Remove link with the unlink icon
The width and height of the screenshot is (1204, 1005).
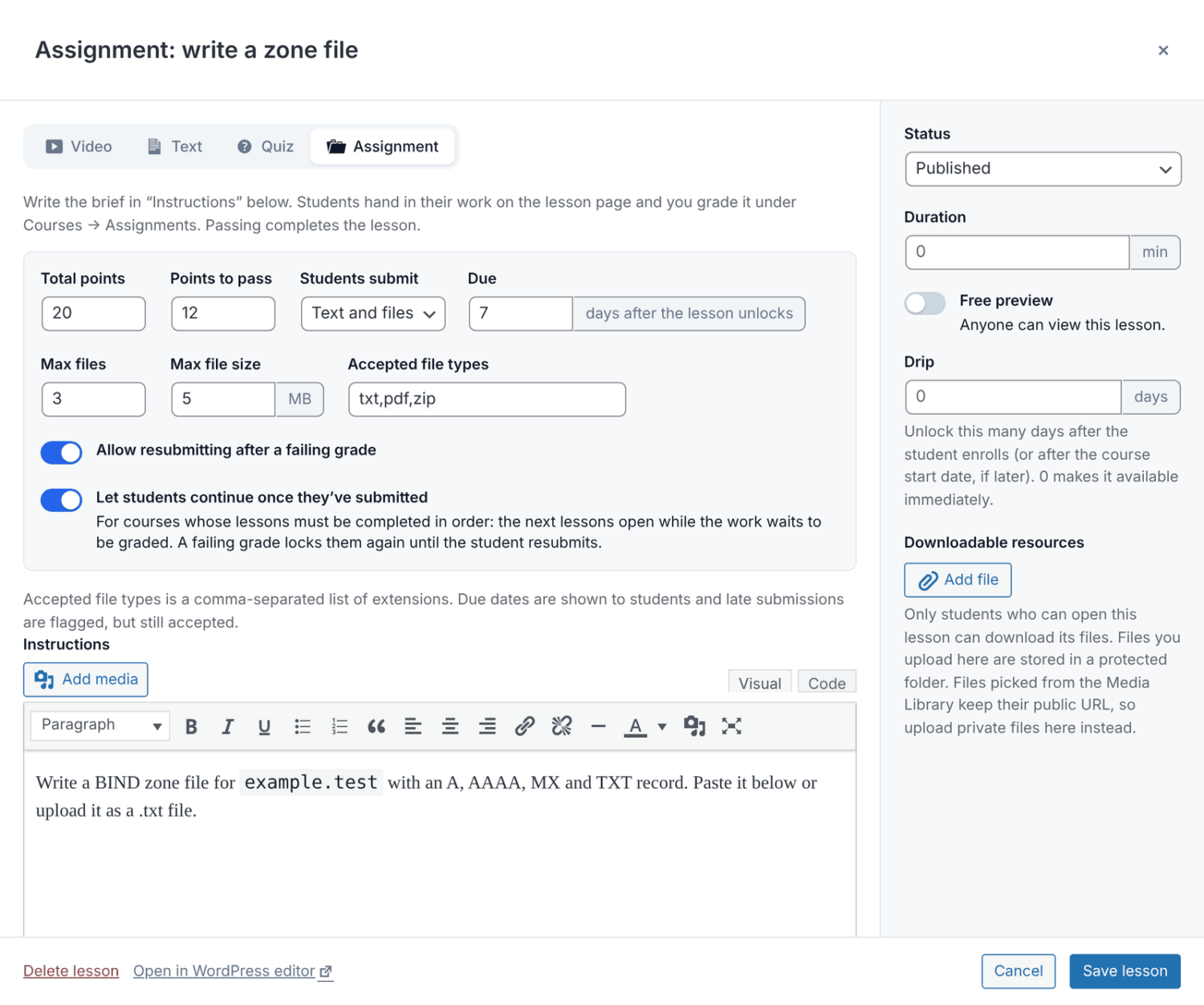pyautogui.click(x=562, y=726)
